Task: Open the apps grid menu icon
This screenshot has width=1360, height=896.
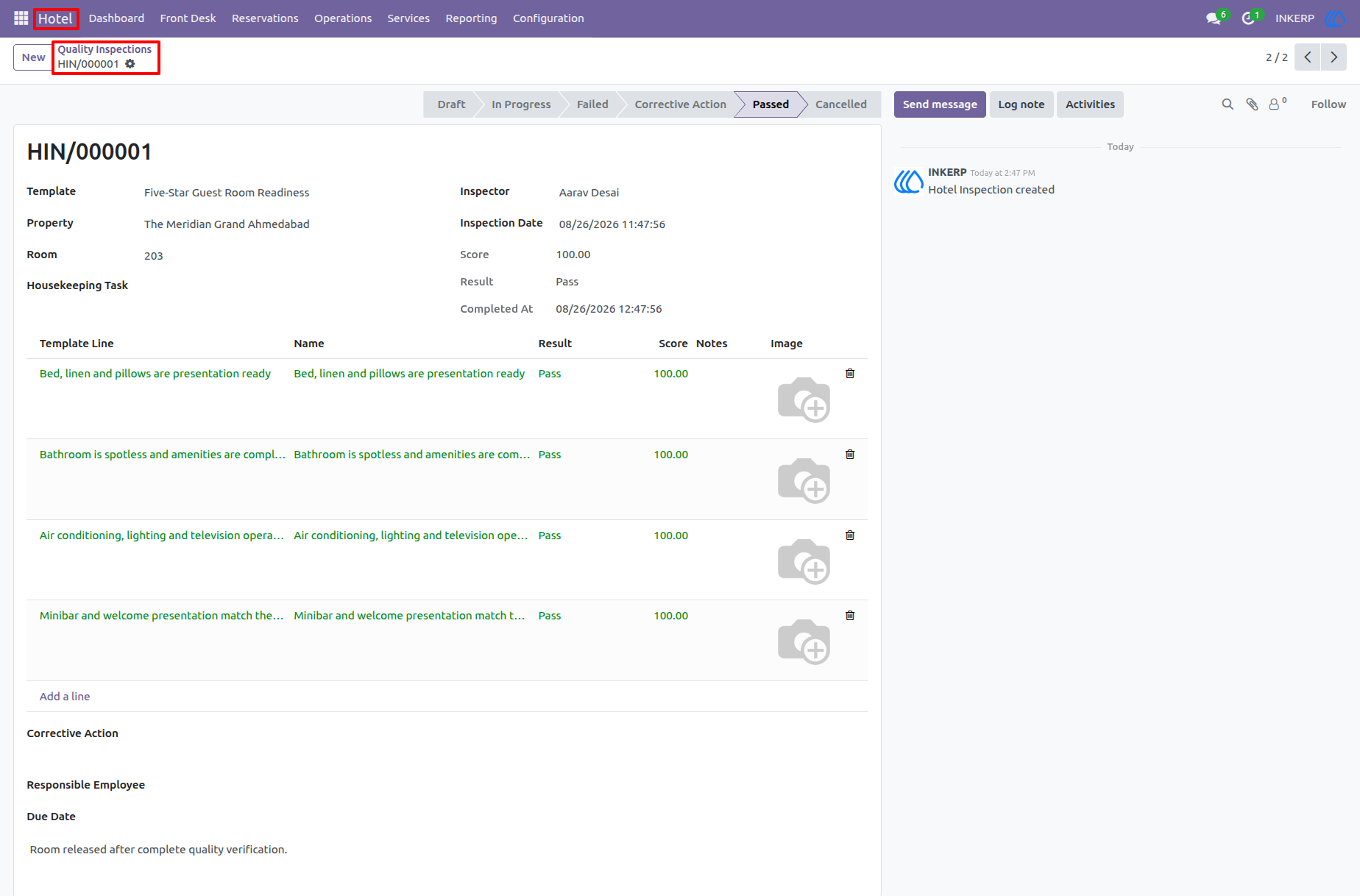Action: pos(21,18)
